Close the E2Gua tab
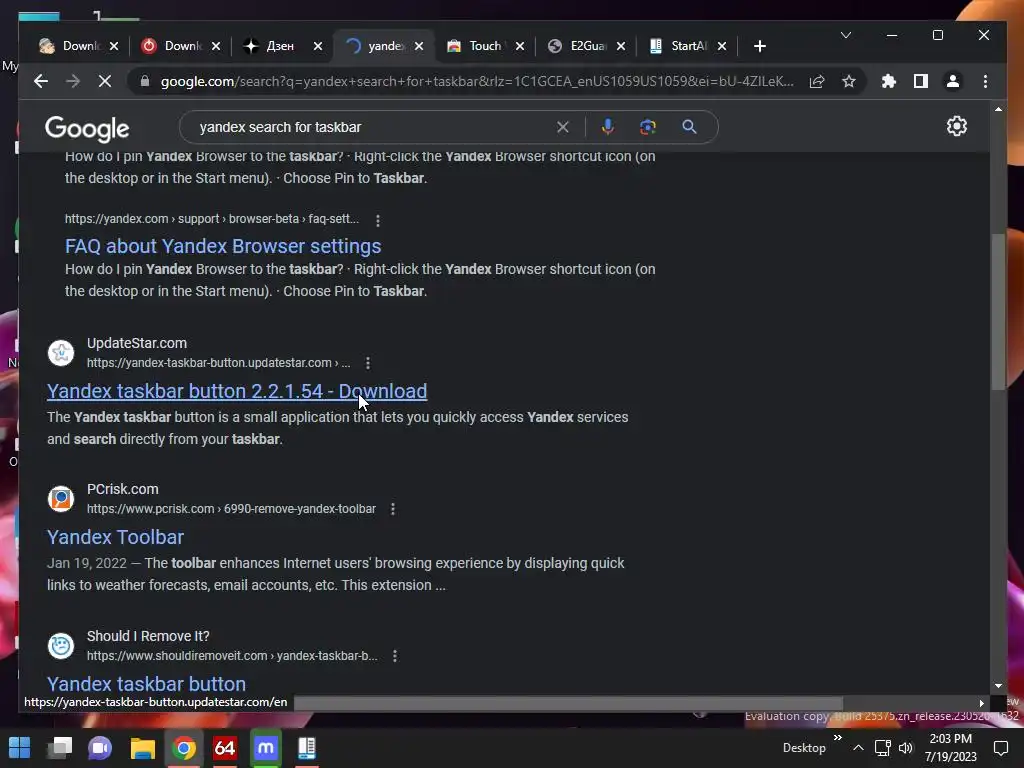 point(620,46)
